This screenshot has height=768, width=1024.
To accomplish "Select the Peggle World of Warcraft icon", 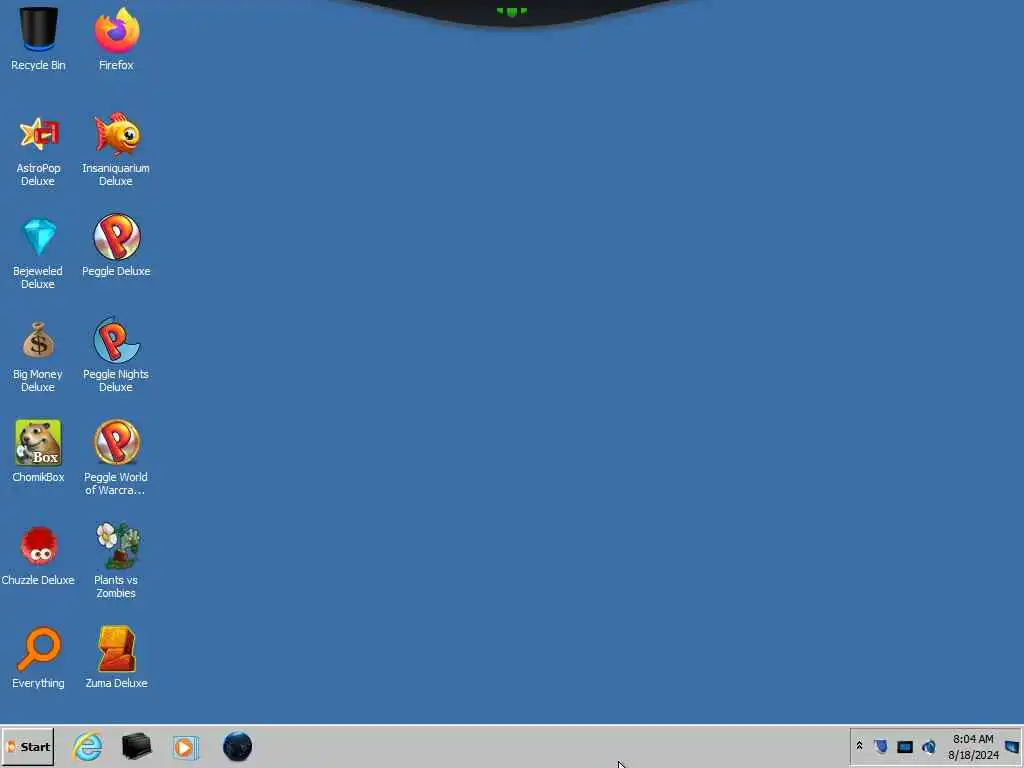I will tap(116, 442).
